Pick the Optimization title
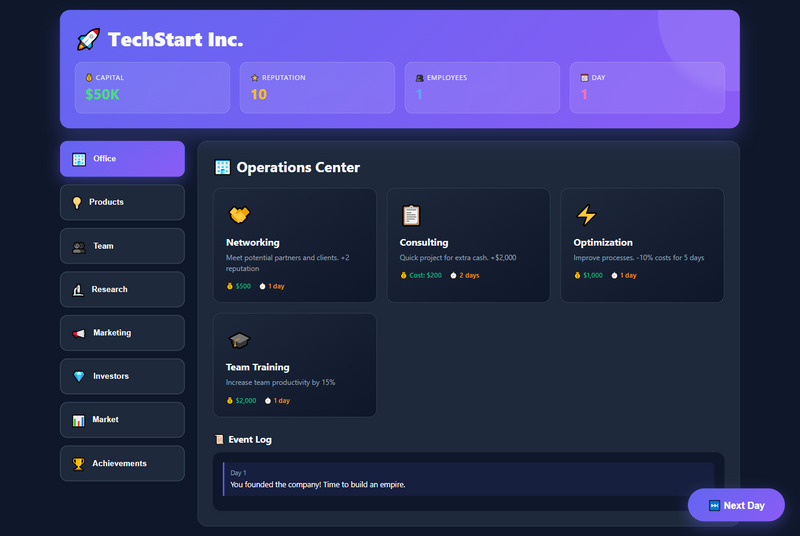The width and height of the screenshot is (800, 536). pyautogui.click(x=603, y=242)
